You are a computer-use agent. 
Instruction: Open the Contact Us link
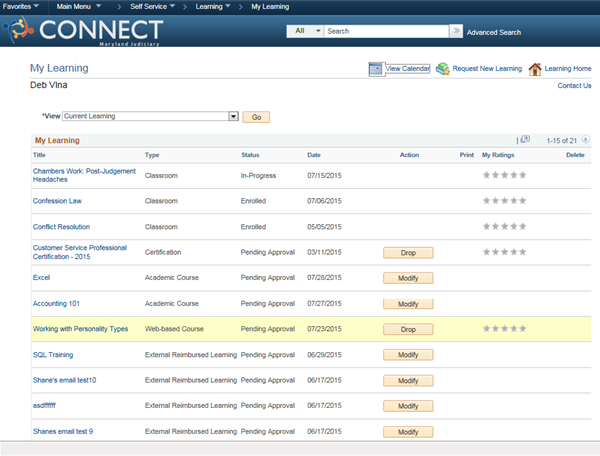[x=573, y=86]
